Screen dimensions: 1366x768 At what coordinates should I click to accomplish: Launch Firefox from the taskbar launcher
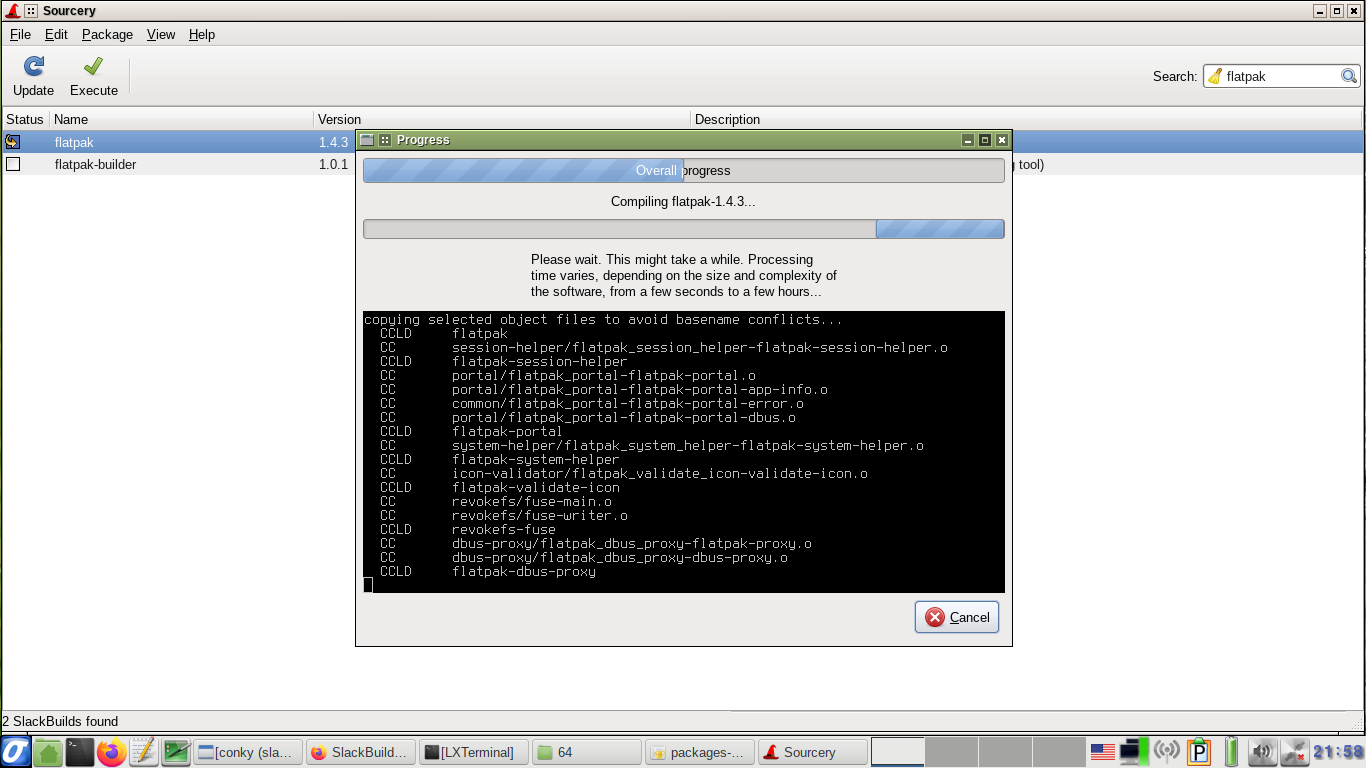tap(112, 752)
